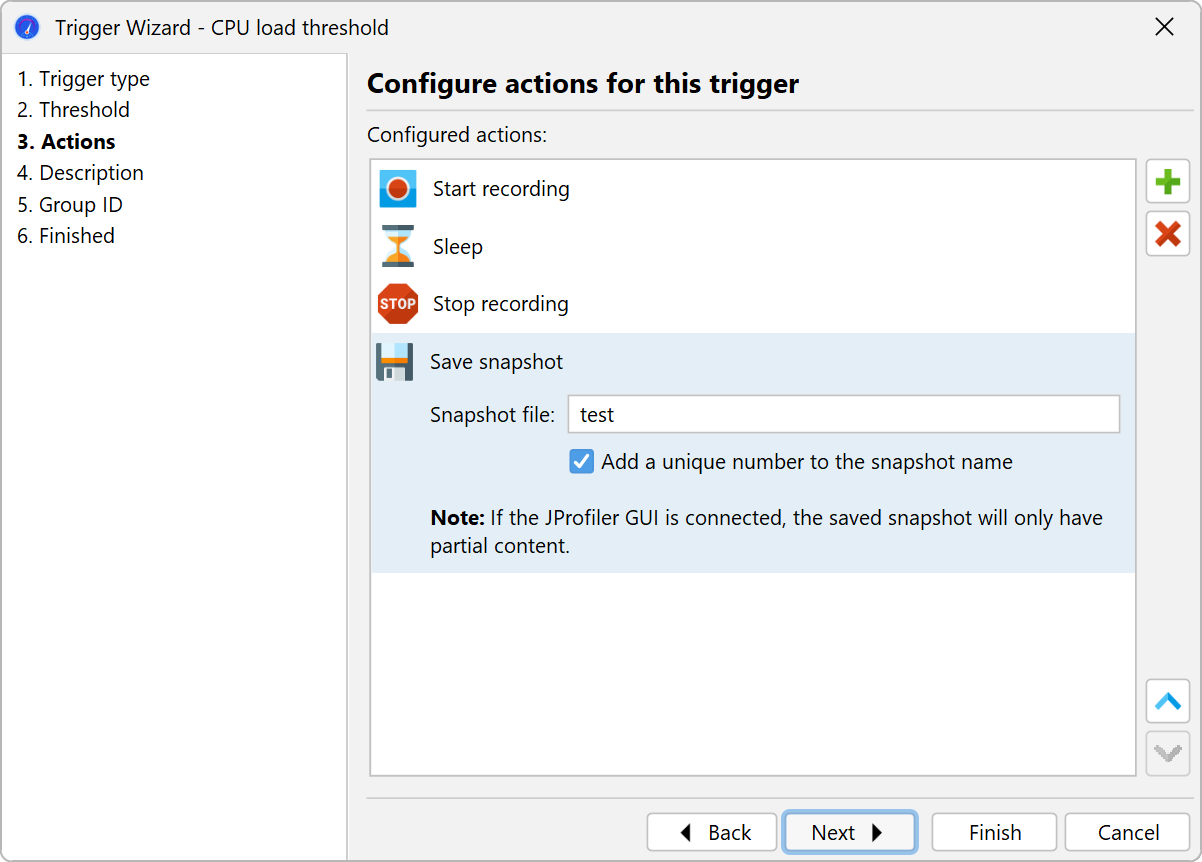Click the Save snapshot floppy disk icon
1202x862 pixels.
[395, 362]
